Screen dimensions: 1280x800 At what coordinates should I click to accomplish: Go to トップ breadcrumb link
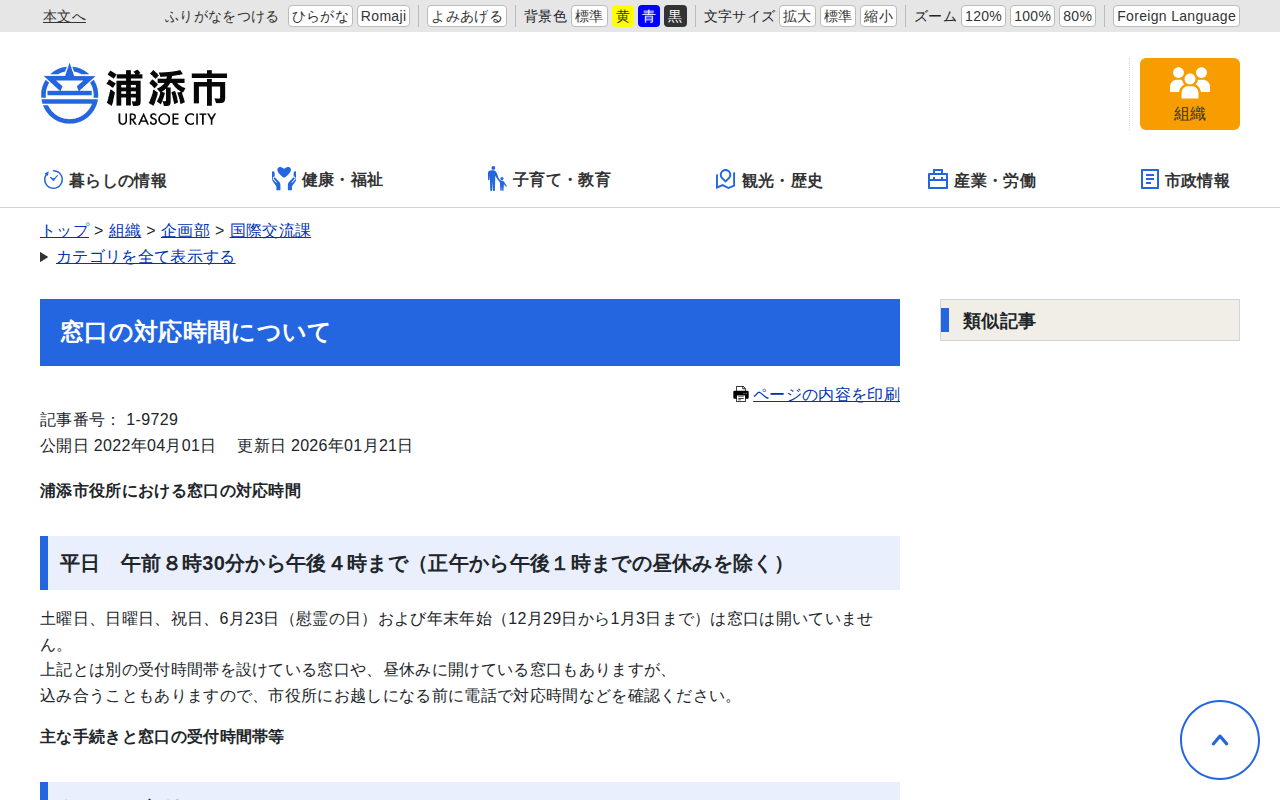pyautogui.click(x=65, y=231)
